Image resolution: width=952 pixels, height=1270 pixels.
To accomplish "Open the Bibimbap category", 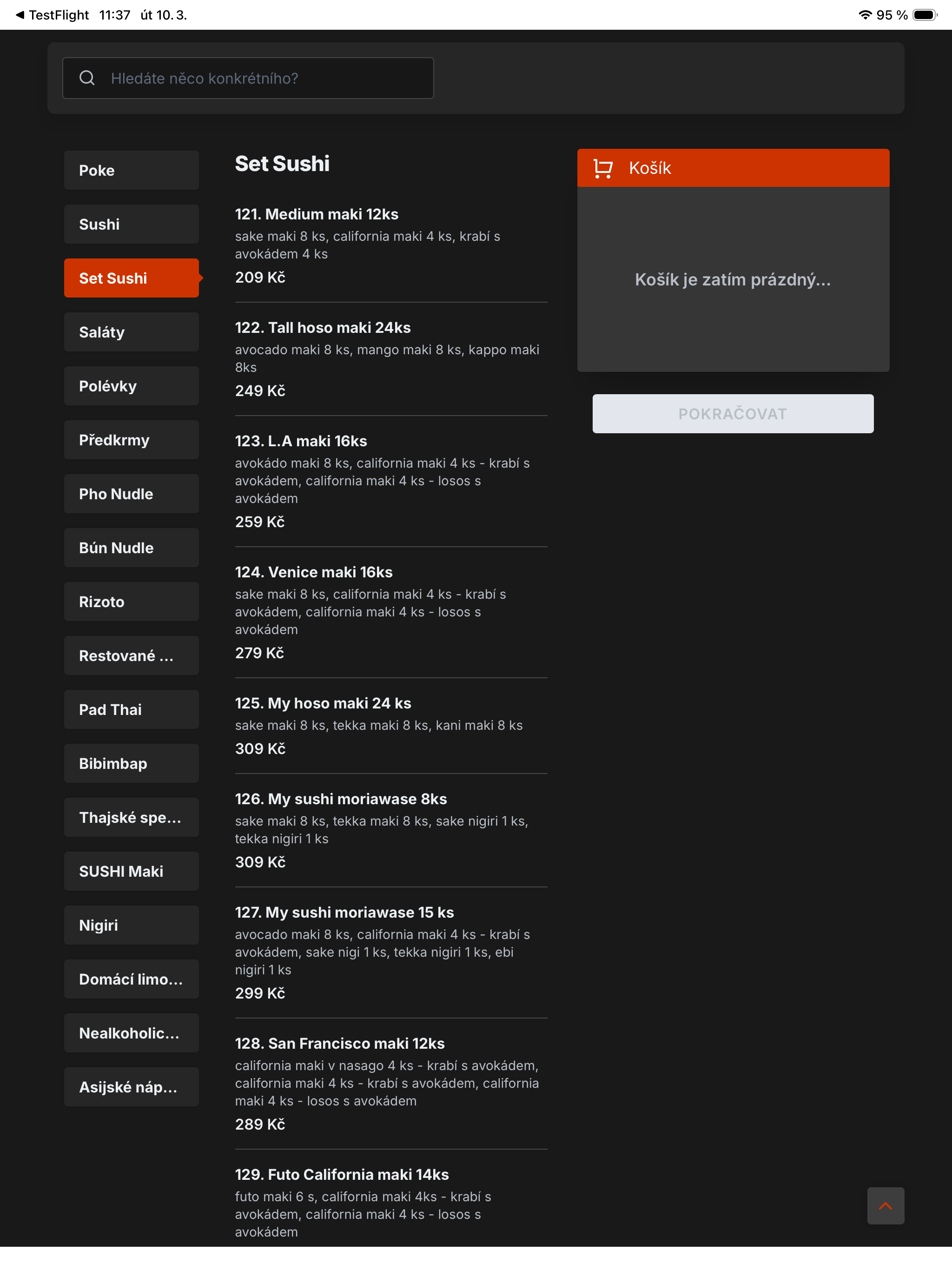I will tap(132, 764).
